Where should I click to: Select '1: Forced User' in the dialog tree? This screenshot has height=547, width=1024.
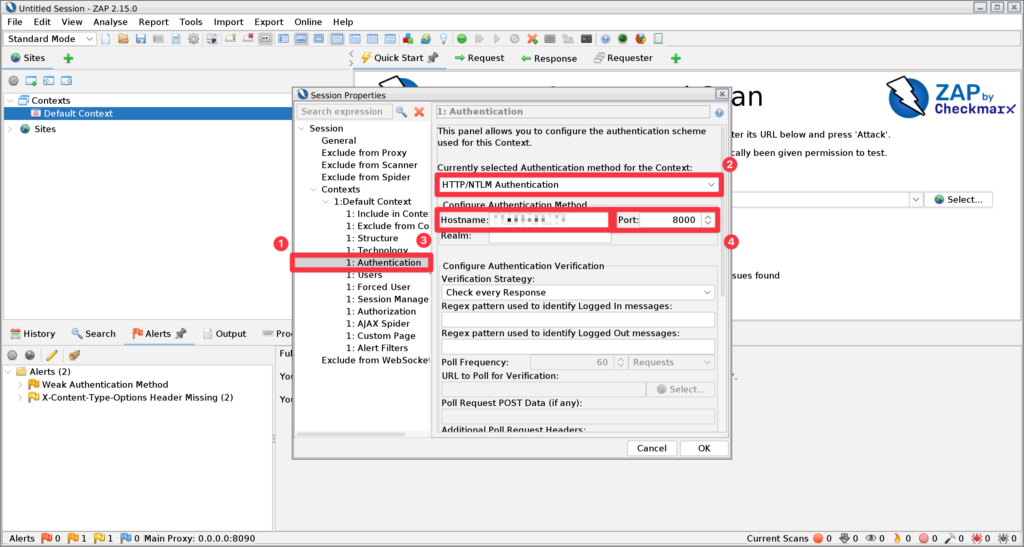click(x=378, y=287)
